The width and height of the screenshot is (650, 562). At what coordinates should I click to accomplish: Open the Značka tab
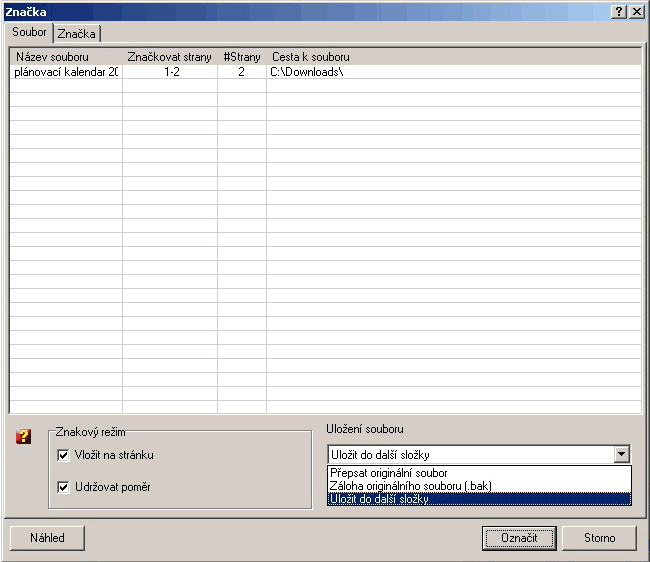76,34
